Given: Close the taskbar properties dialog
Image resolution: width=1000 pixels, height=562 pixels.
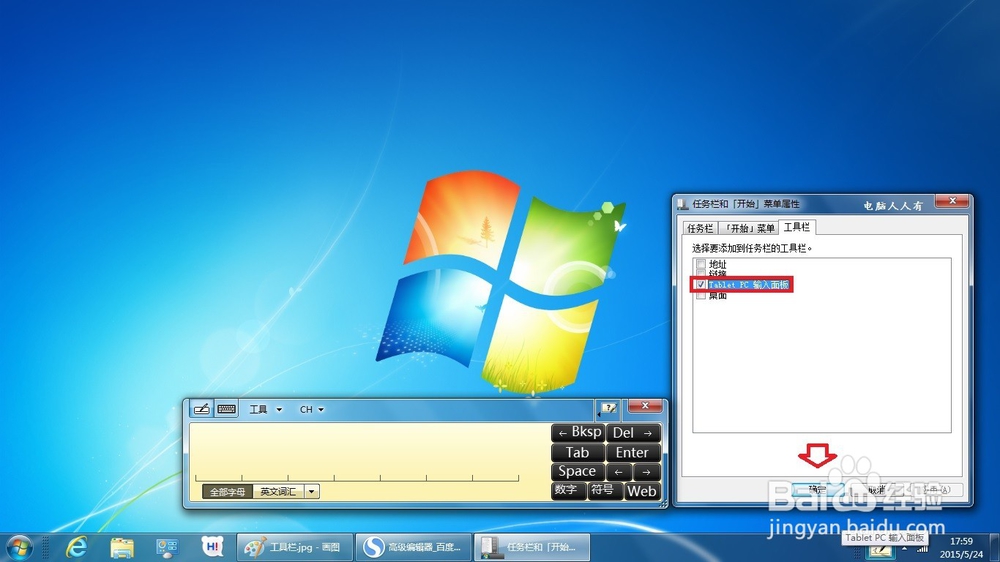Looking at the screenshot, I should [952, 202].
